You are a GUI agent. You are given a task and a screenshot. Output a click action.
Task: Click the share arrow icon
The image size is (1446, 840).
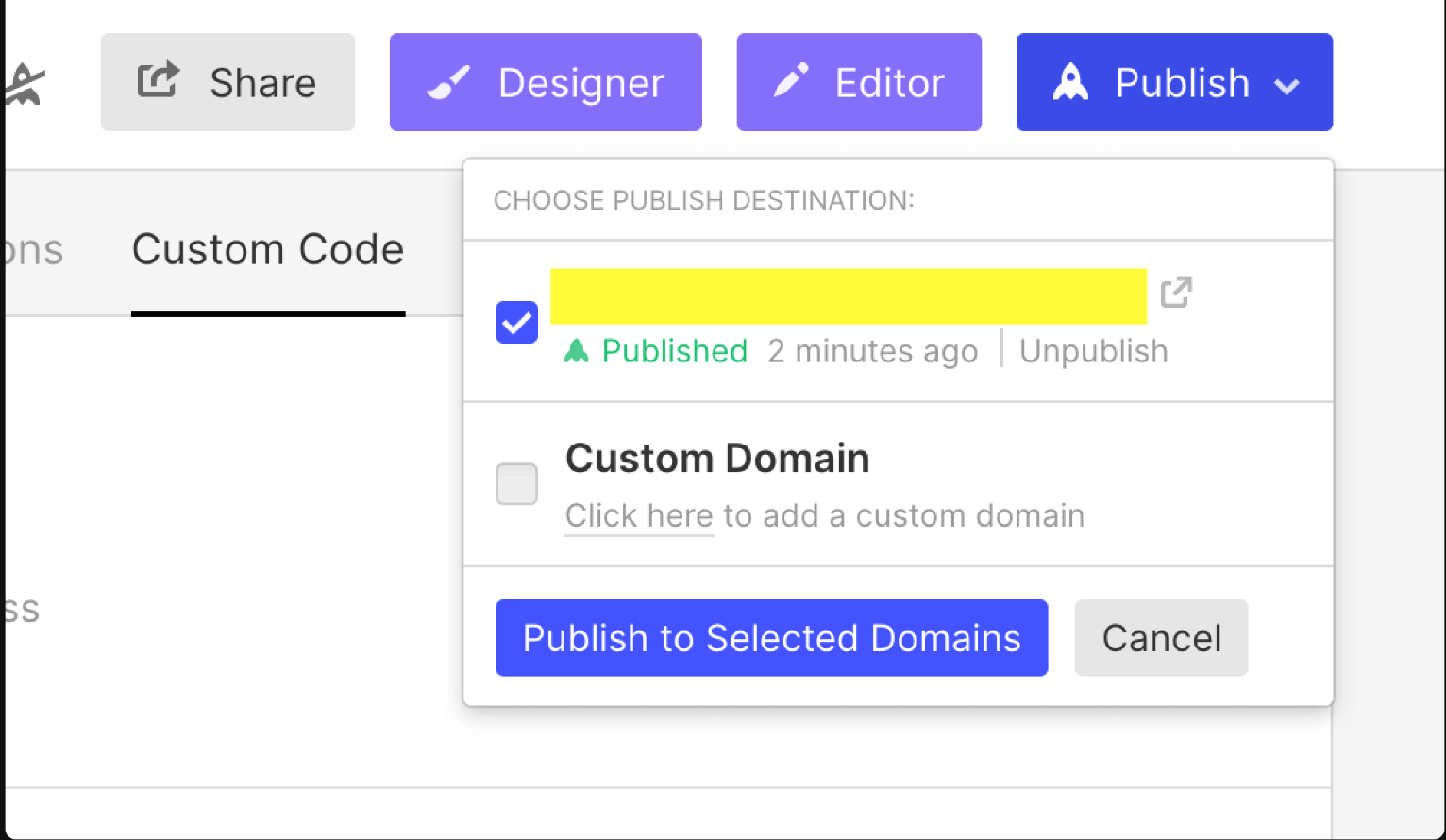(159, 80)
